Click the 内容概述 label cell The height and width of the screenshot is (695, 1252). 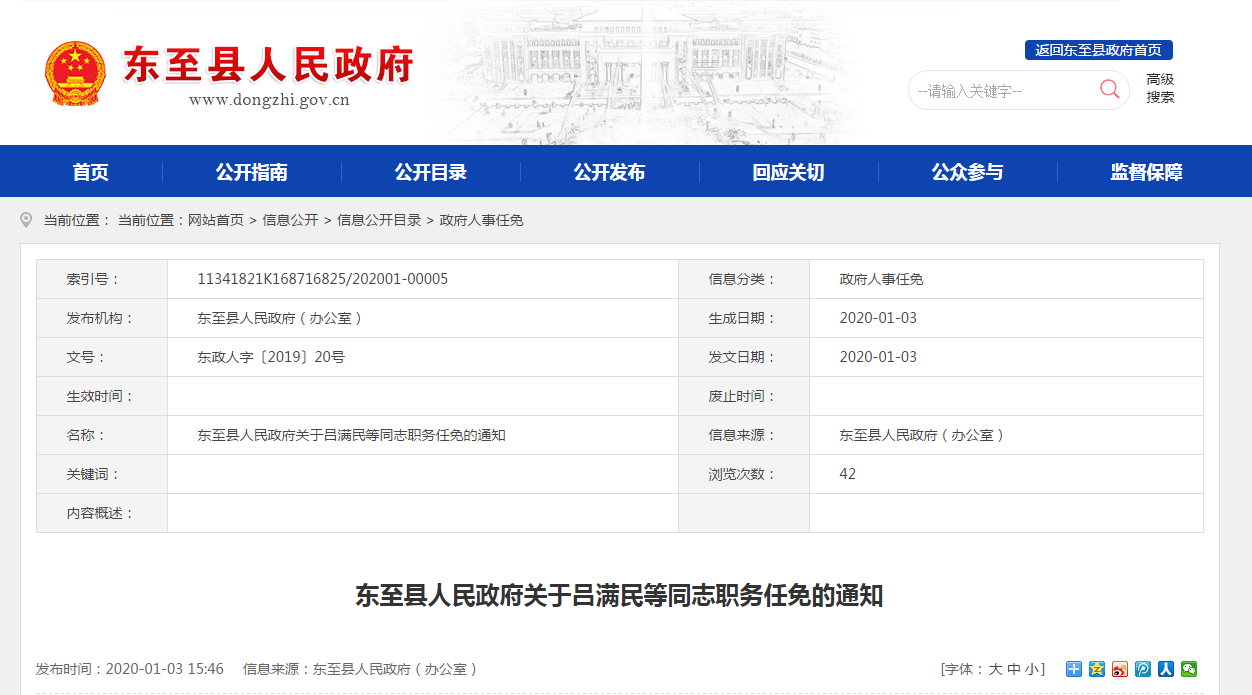click(102, 513)
